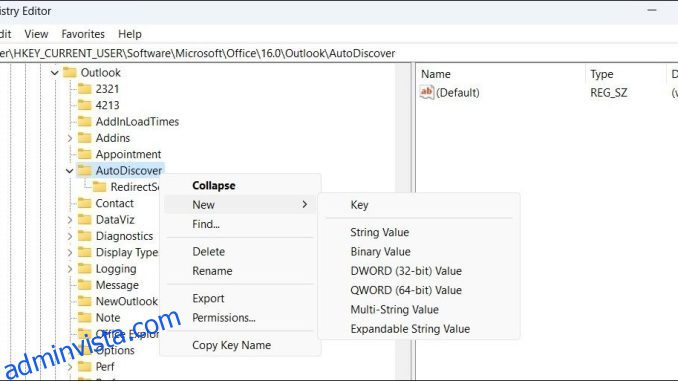Viewport: 678px width, 381px height.
Task: Click the AddInLoadTimes folder icon
Action: [x=85, y=122]
